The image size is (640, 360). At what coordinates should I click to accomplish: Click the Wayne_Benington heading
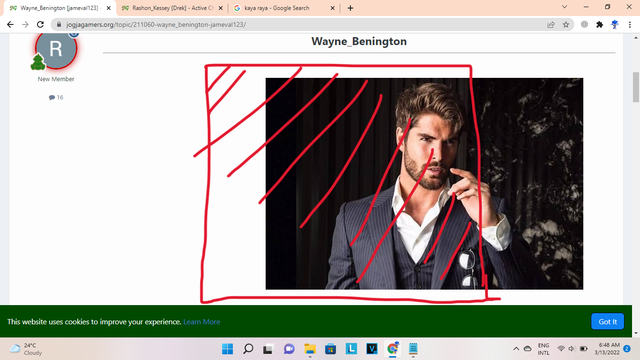point(359,41)
